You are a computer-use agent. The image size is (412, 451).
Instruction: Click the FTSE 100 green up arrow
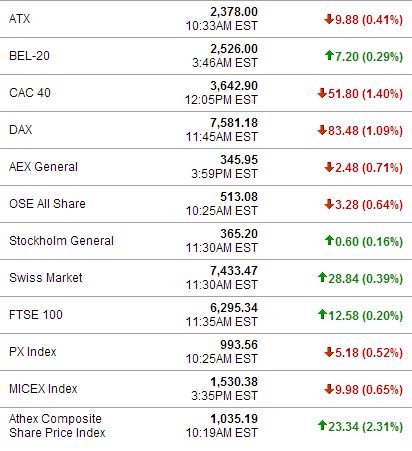[322, 314]
